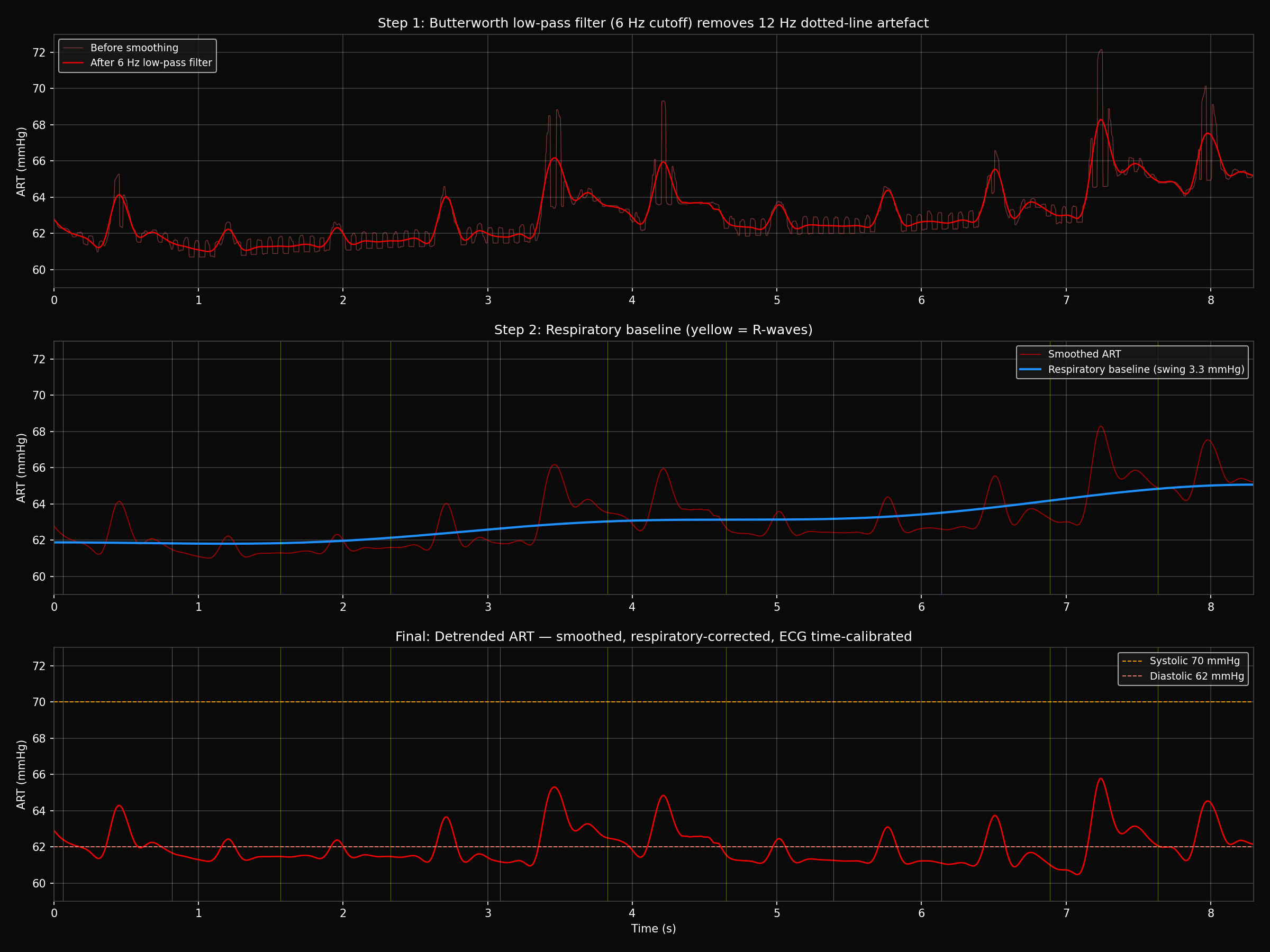The image size is (1270, 952).
Task: Click the Final Detrended ART plot title
Action: pyautogui.click(x=653, y=636)
